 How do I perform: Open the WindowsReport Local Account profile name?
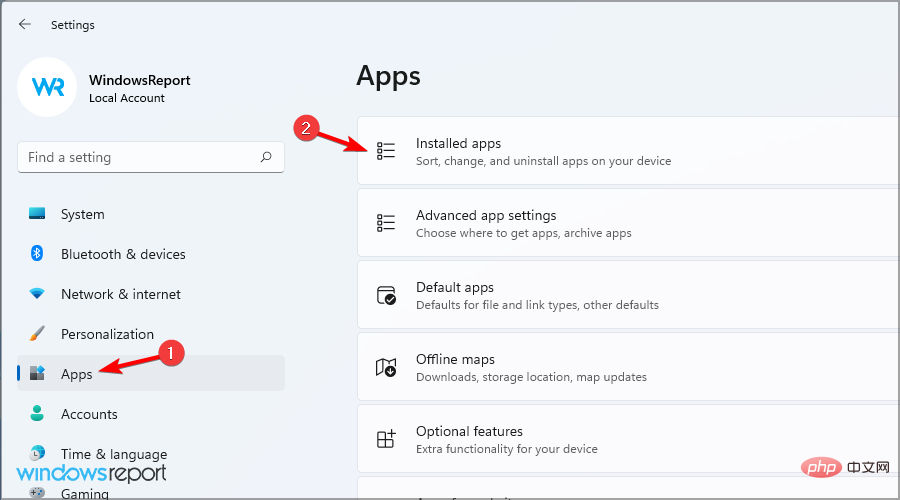(x=139, y=88)
